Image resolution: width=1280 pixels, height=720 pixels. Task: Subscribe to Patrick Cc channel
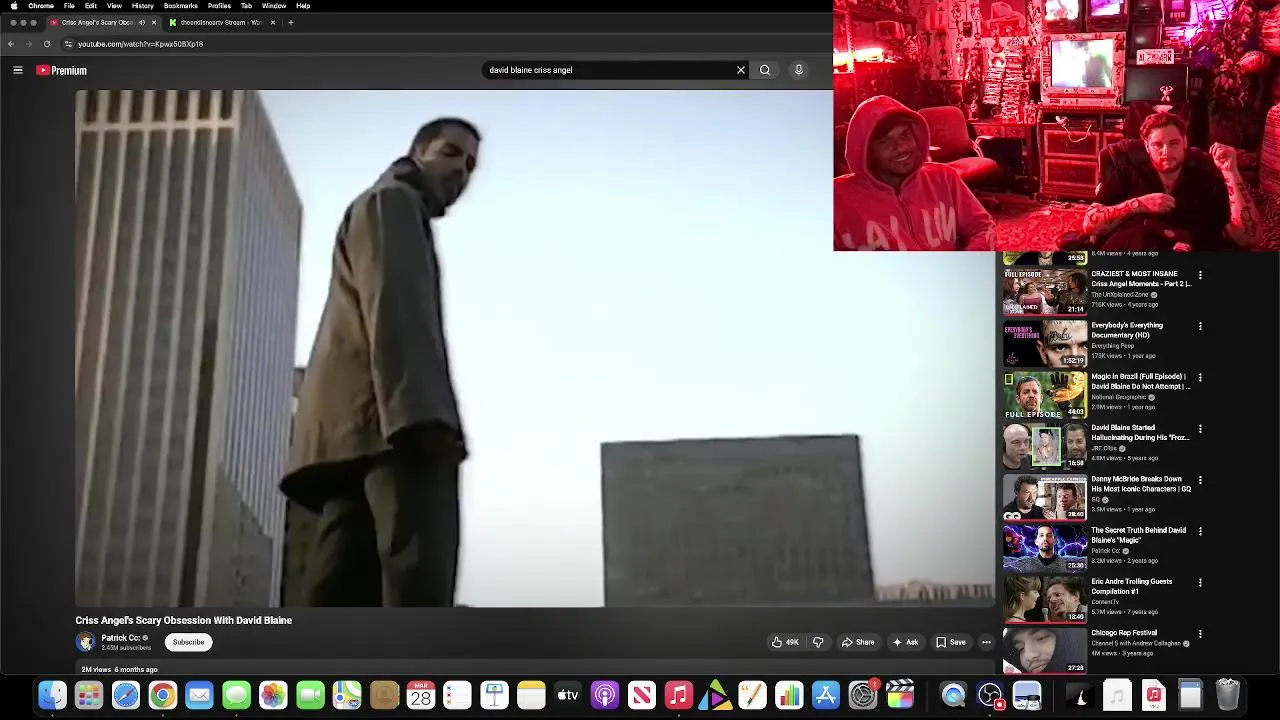coord(188,642)
